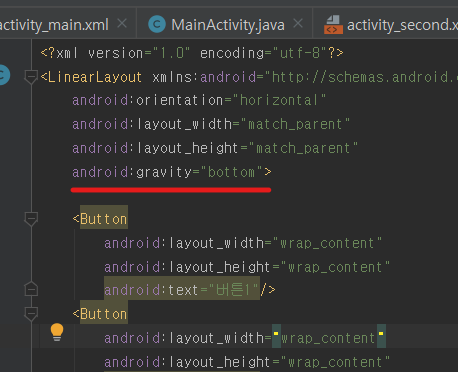Screen dimensions: 458x372
Task: Click the yellow lightbulb quick-fix icon
Action: (57, 332)
